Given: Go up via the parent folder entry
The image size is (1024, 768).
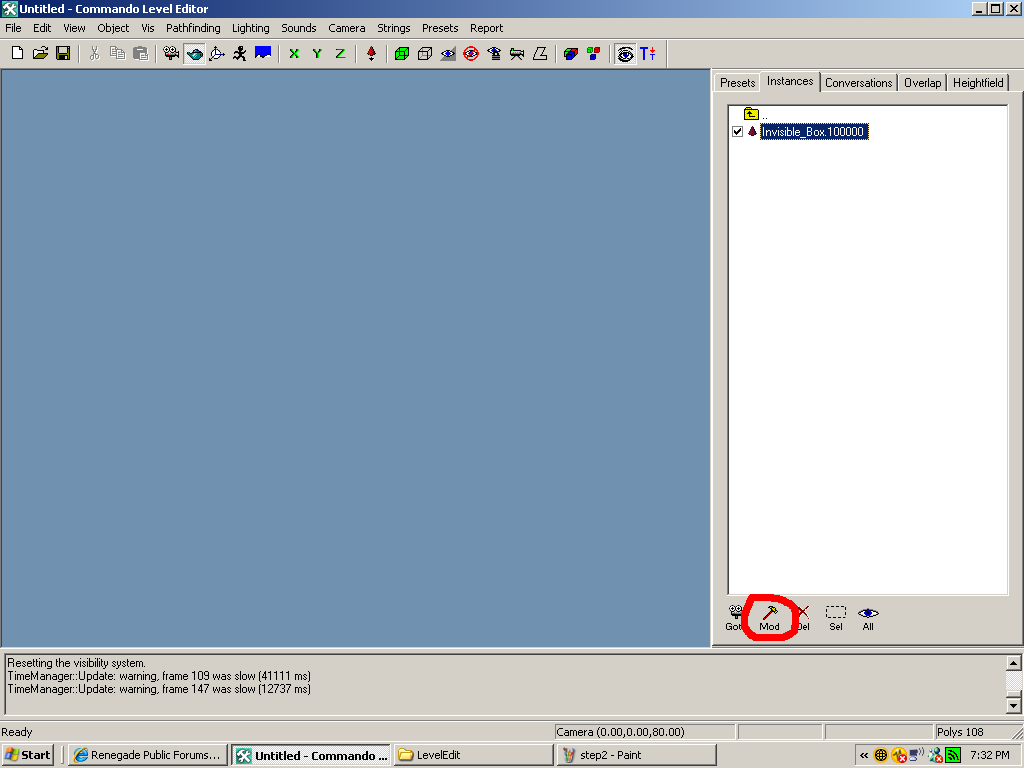Looking at the screenshot, I should [x=752, y=114].
